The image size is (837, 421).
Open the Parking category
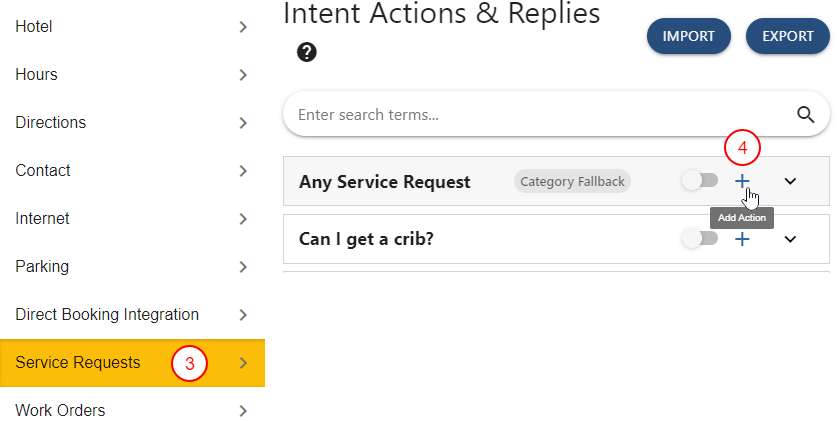point(130,267)
